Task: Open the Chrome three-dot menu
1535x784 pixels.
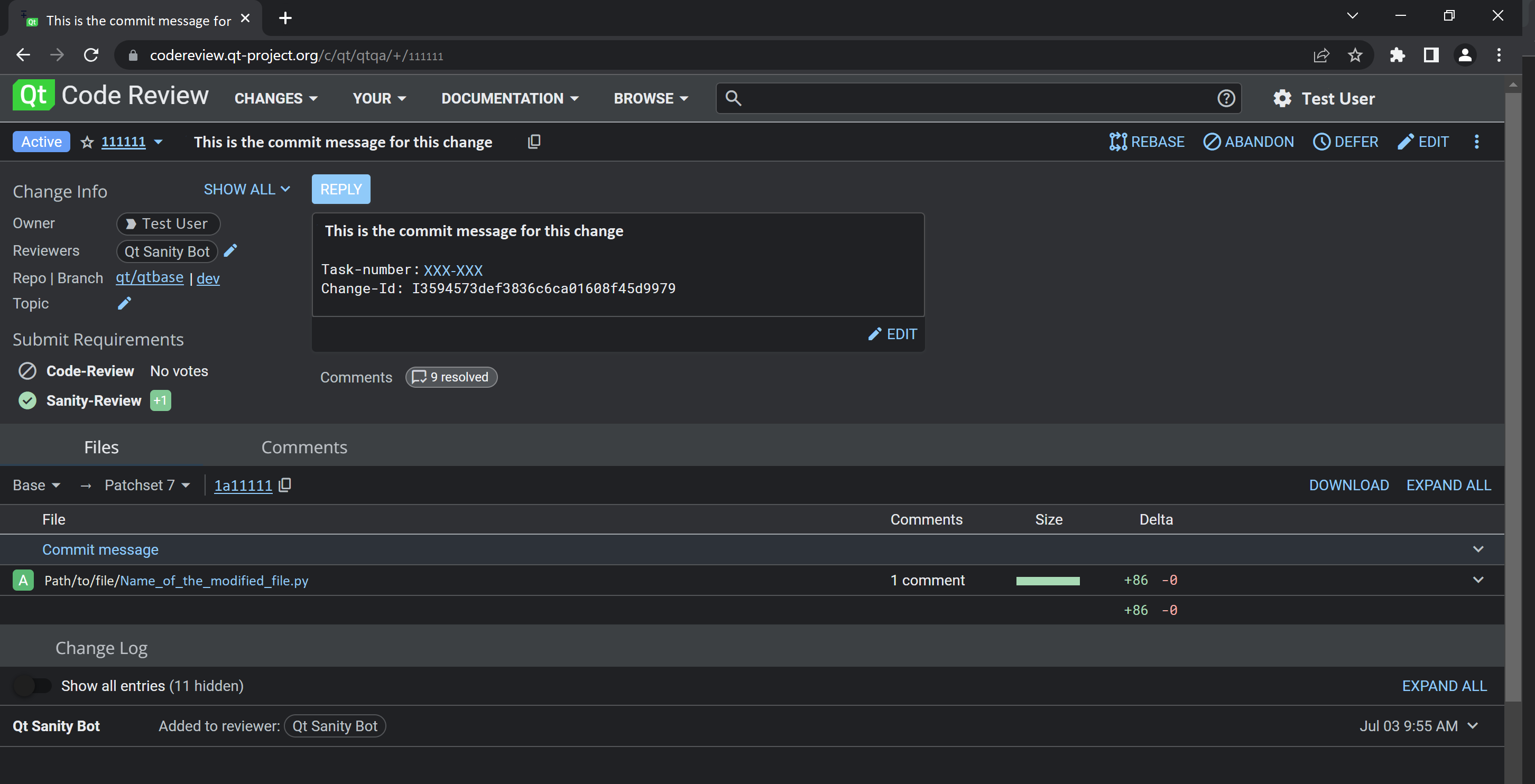Action: tap(1499, 55)
